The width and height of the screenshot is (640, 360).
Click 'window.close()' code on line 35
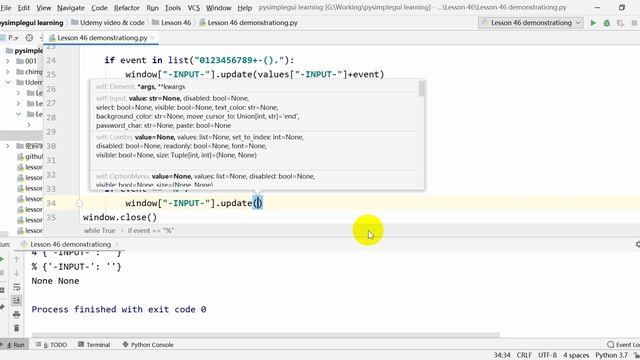[x=120, y=217]
